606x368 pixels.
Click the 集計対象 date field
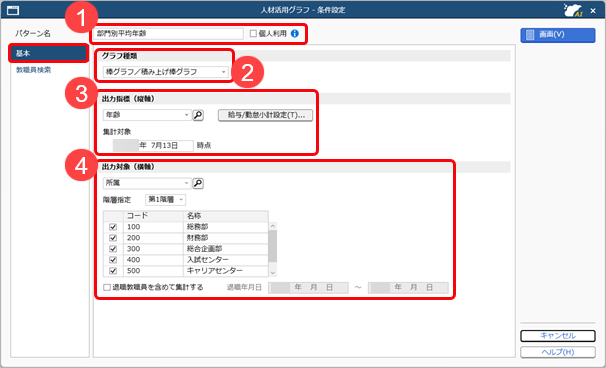pos(153,146)
